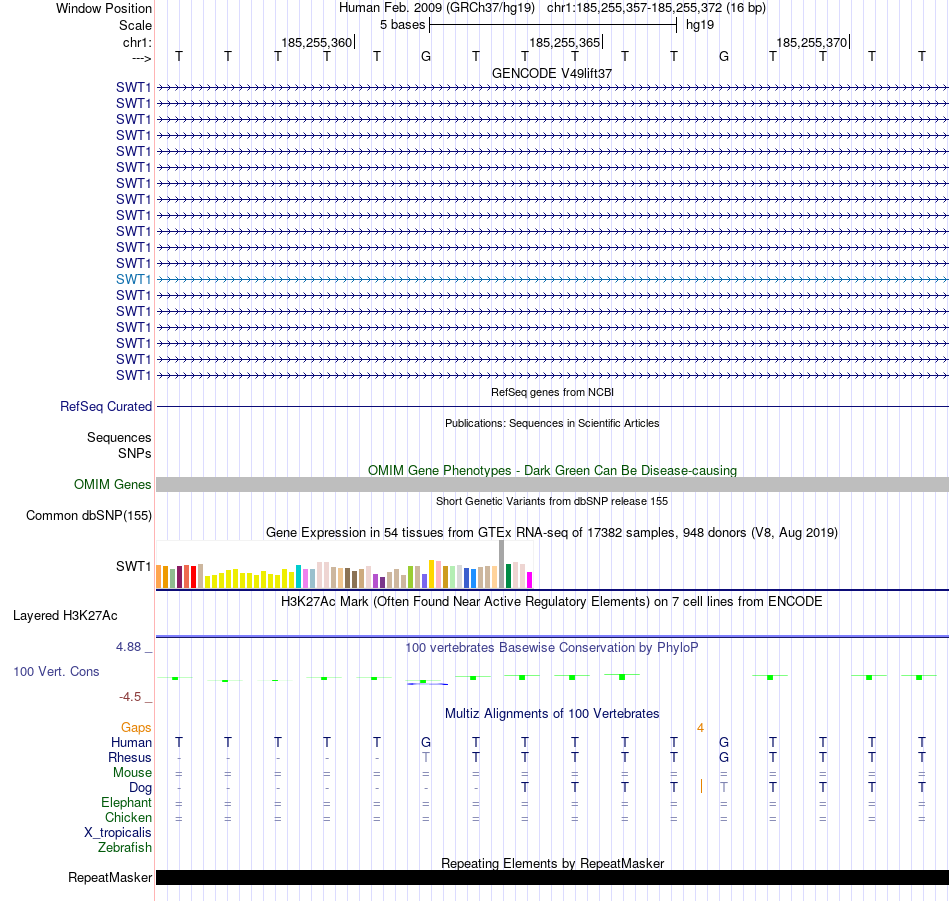Select the X_tropicalis species label
This screenshot has width=950, height=901.
click(118, 833)
